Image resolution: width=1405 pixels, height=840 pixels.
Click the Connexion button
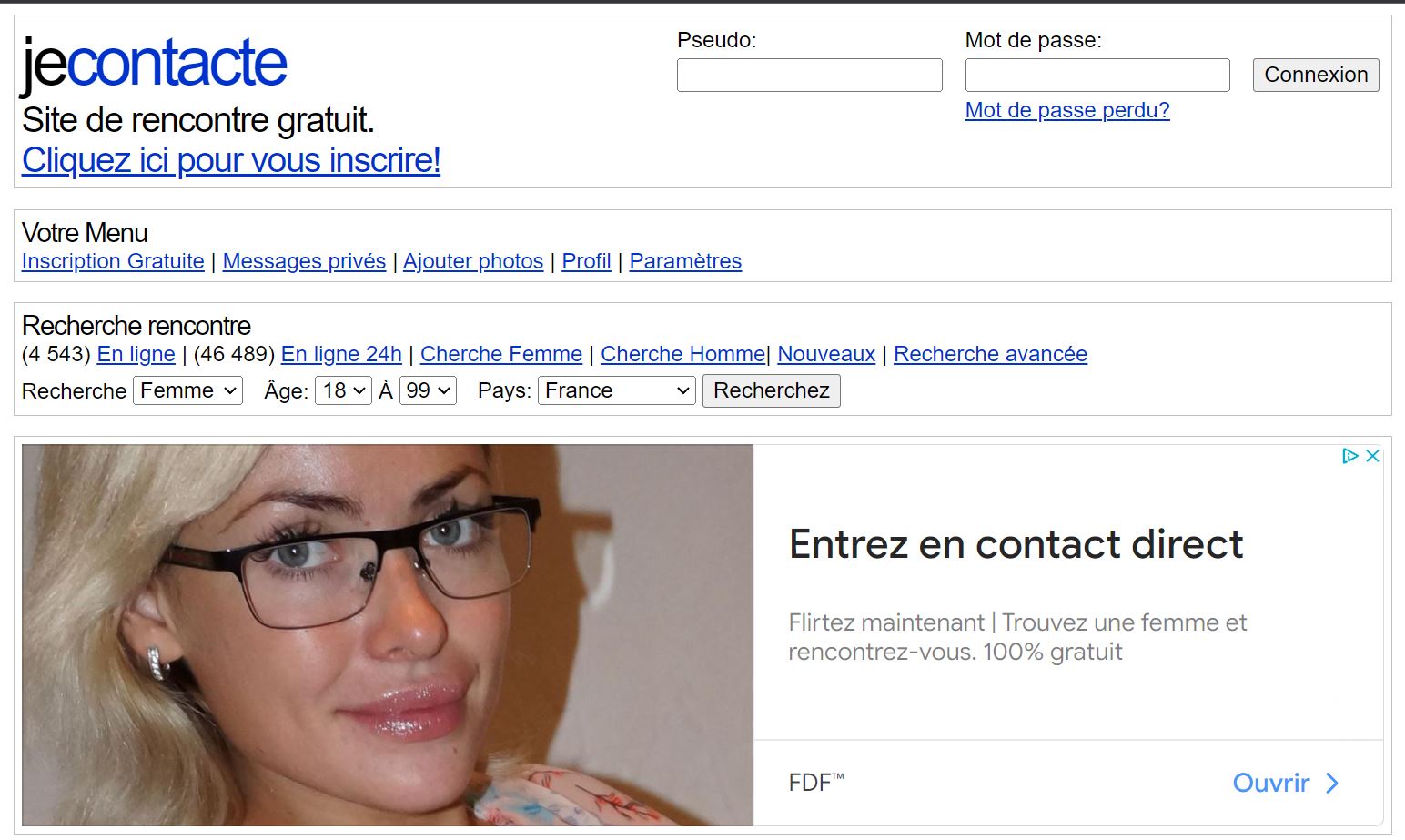click(x=1316, y=75)
